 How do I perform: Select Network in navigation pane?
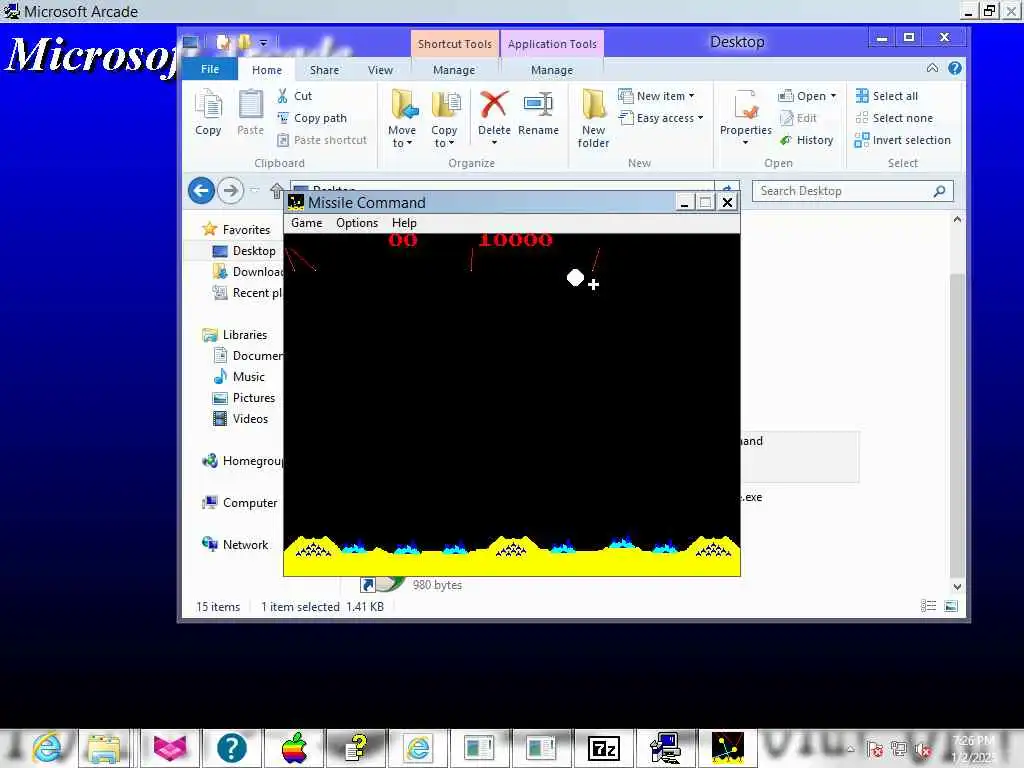[245, 545]
